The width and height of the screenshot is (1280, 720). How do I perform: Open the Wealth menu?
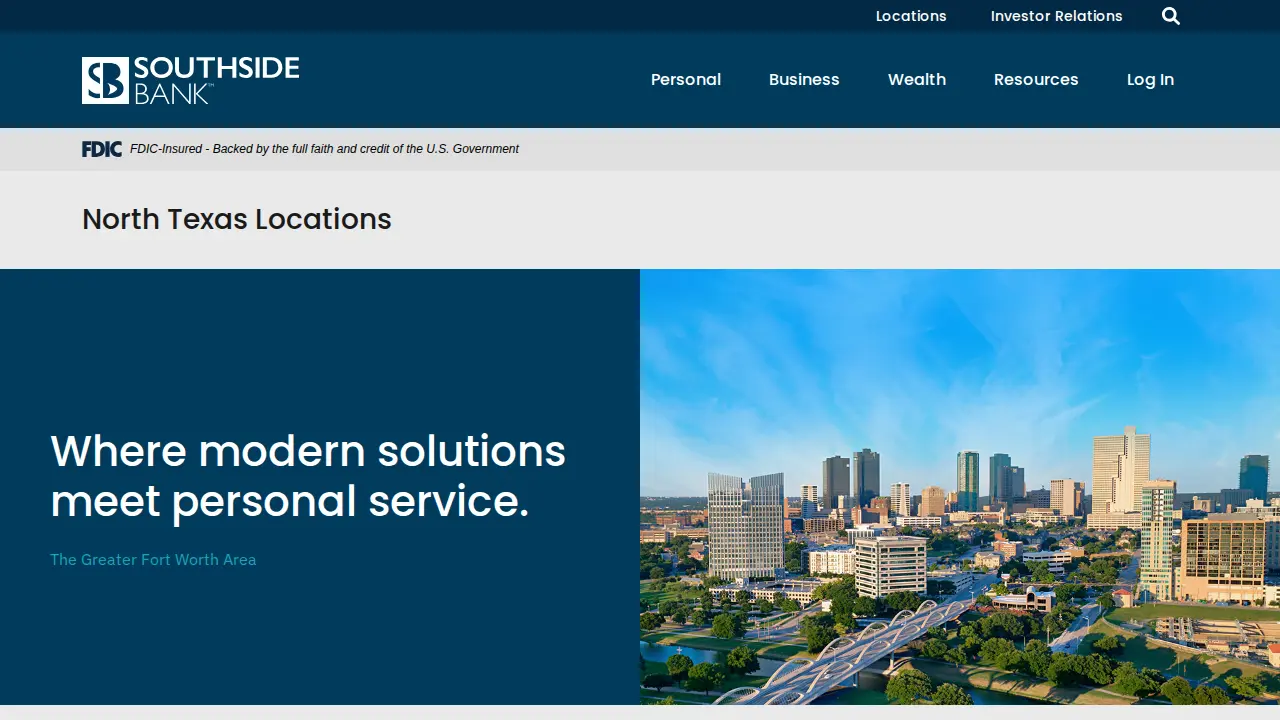(x=917, y=80)
